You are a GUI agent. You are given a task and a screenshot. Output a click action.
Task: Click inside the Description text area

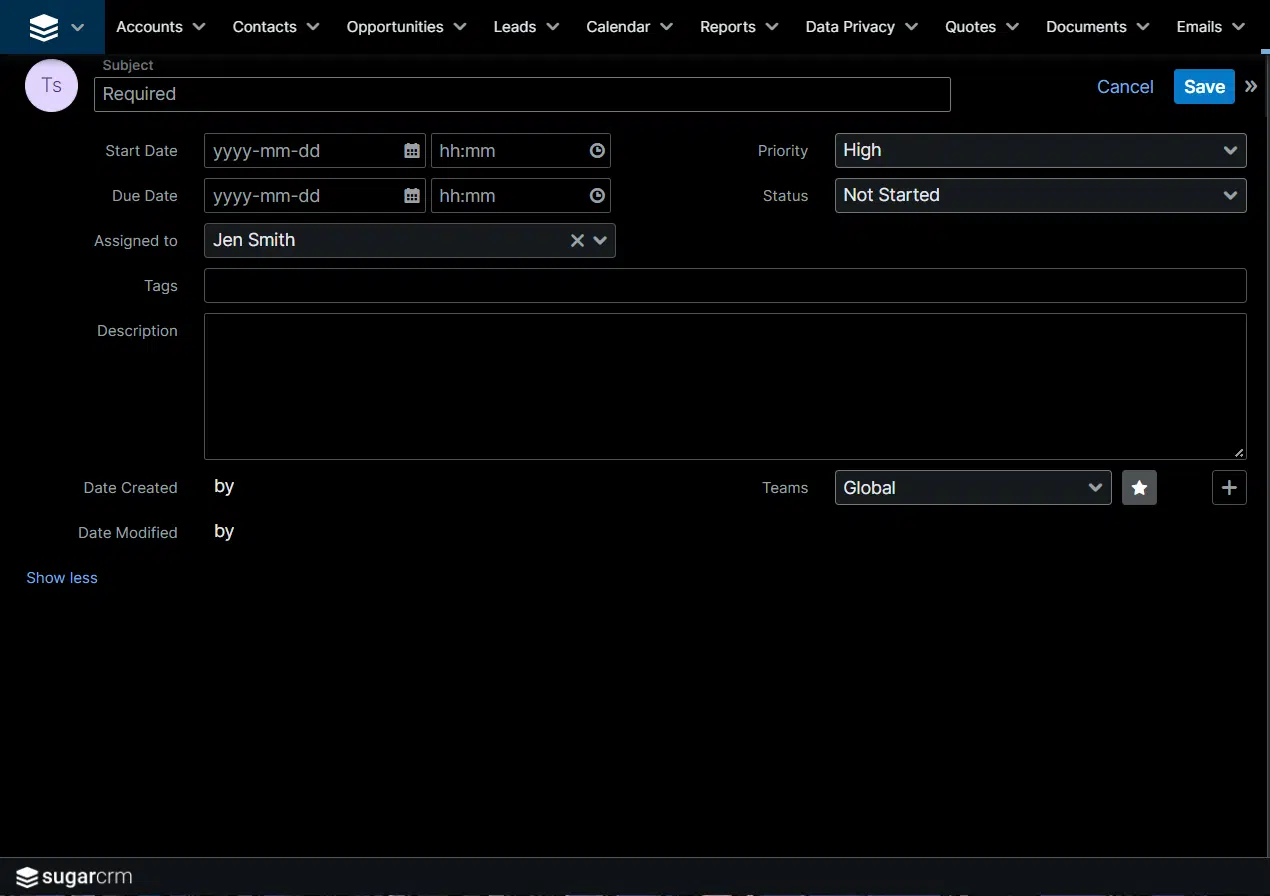724,386
